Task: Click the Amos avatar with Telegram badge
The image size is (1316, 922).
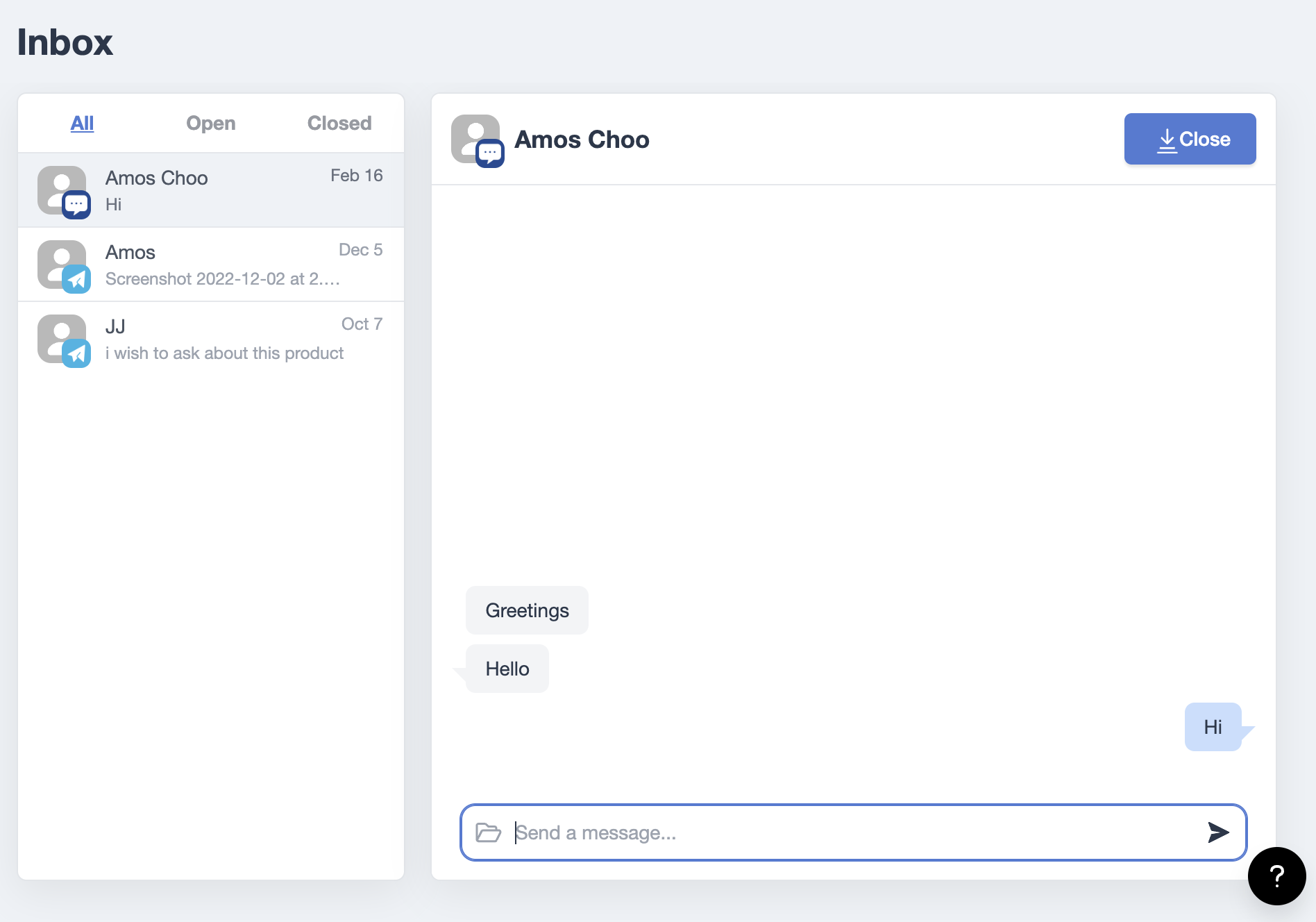Action: point(64,267)
